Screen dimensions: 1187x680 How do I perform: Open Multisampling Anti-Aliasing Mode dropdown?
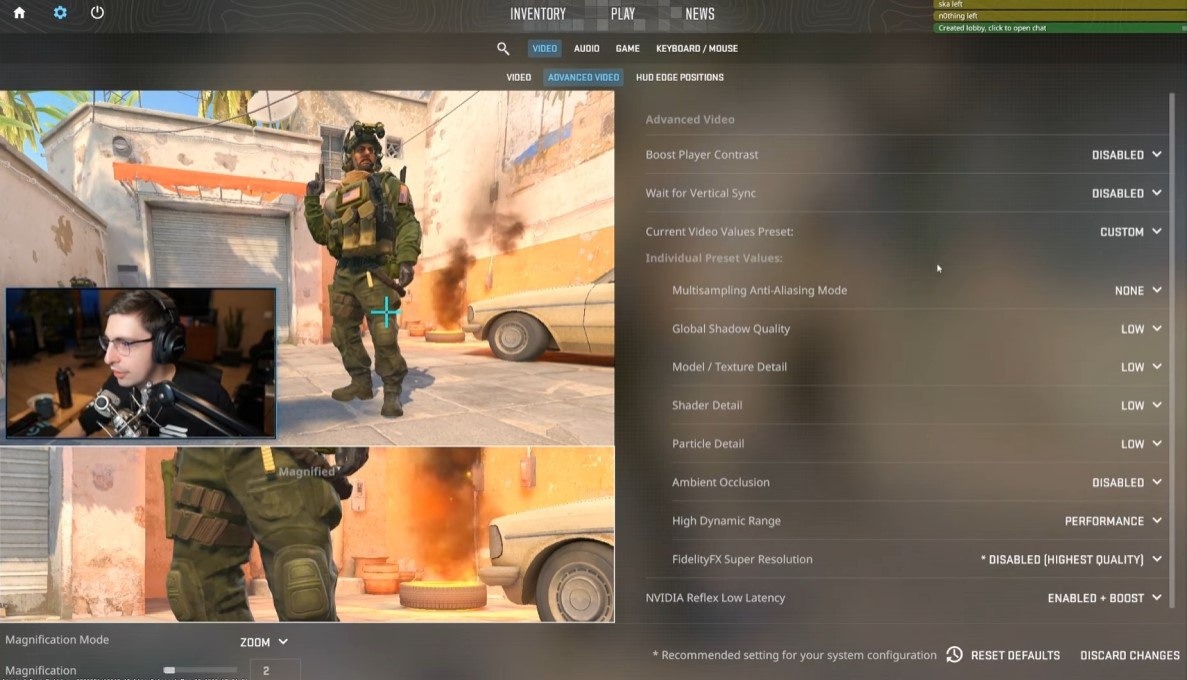click(1138, 290)
